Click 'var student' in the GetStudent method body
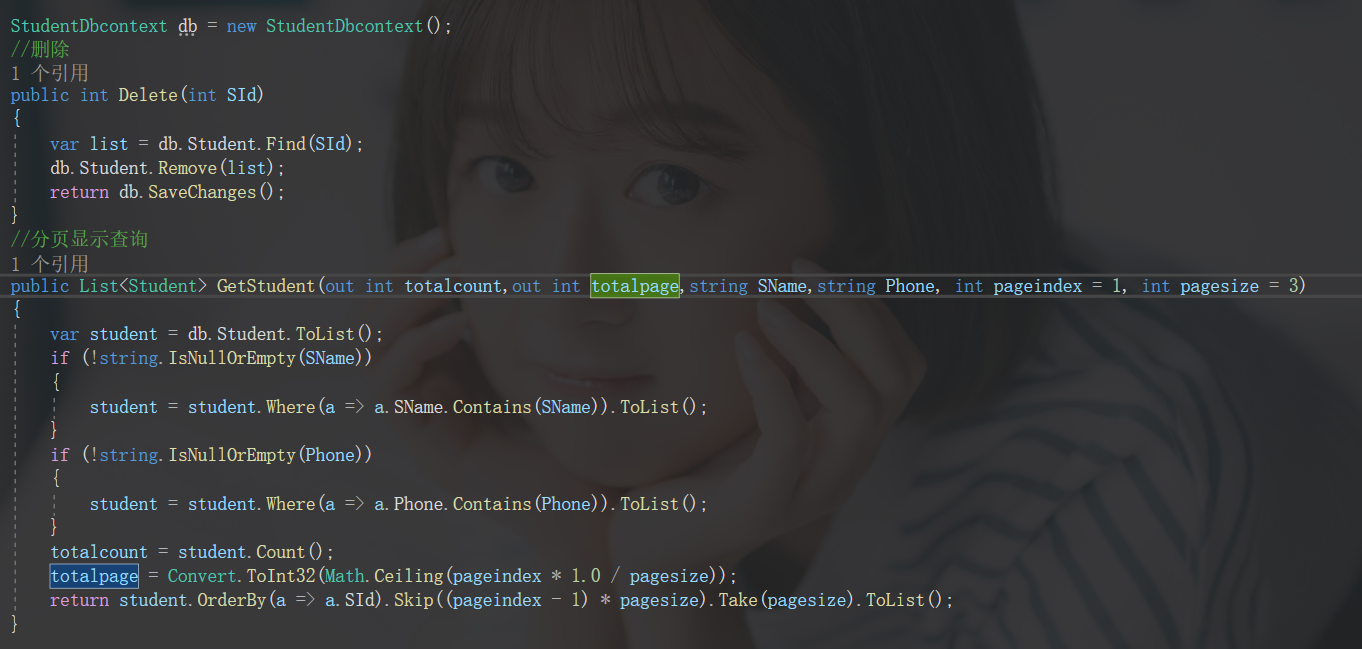 (104, 334)
